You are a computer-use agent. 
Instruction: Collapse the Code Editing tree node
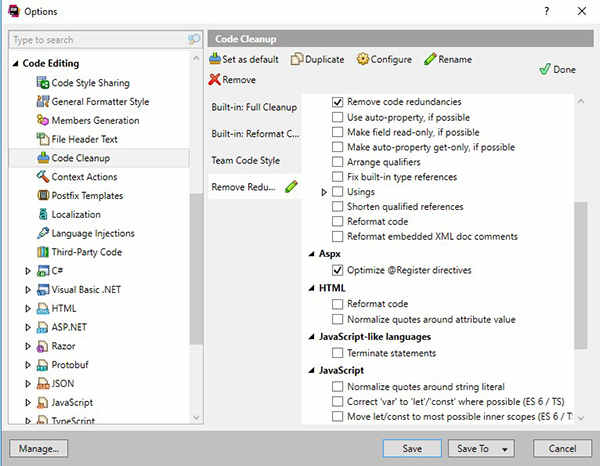[15, 64]
